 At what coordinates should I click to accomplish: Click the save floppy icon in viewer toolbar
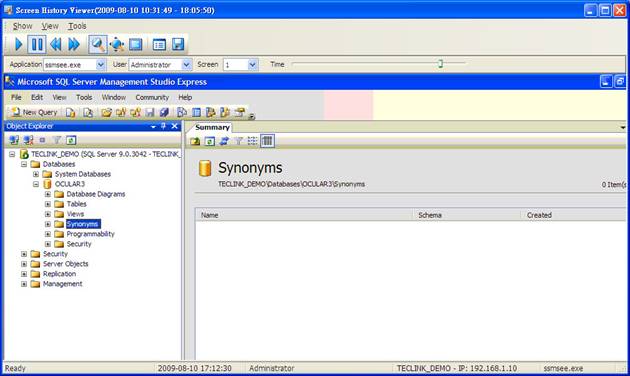(x=178, y=44)
